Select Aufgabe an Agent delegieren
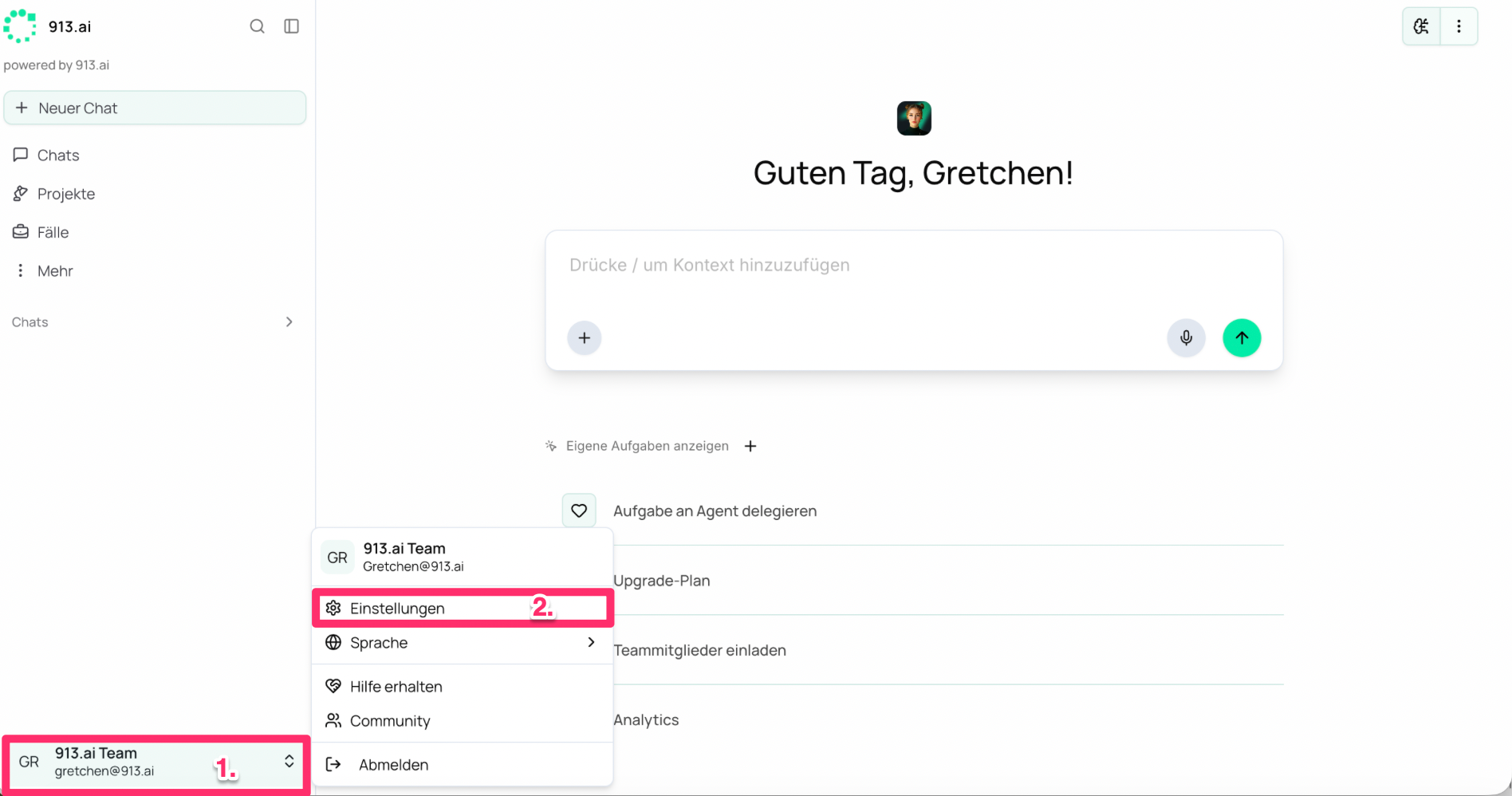 pyautogui.click(x=715, y=511)
